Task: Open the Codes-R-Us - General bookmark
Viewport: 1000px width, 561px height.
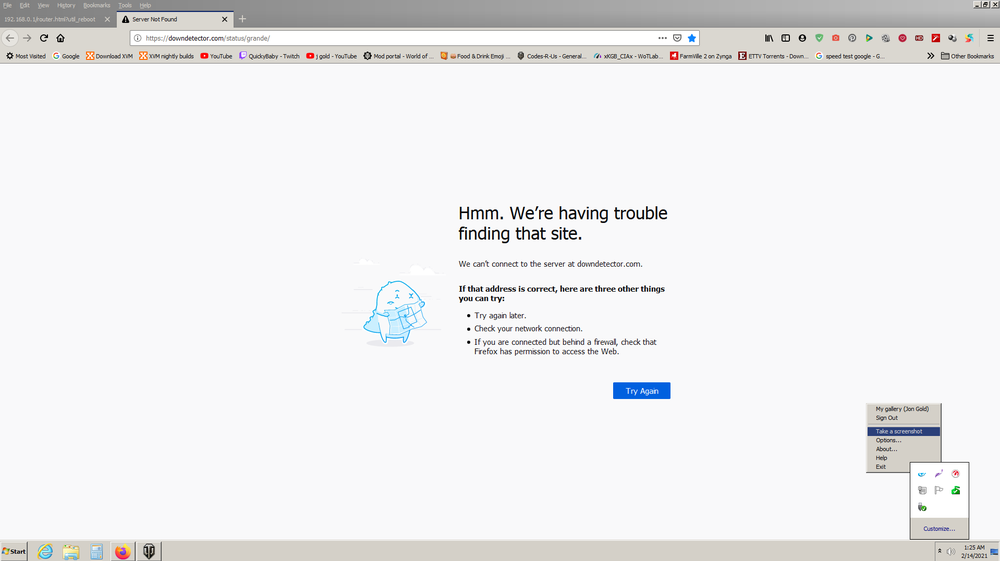Action: 552,56
